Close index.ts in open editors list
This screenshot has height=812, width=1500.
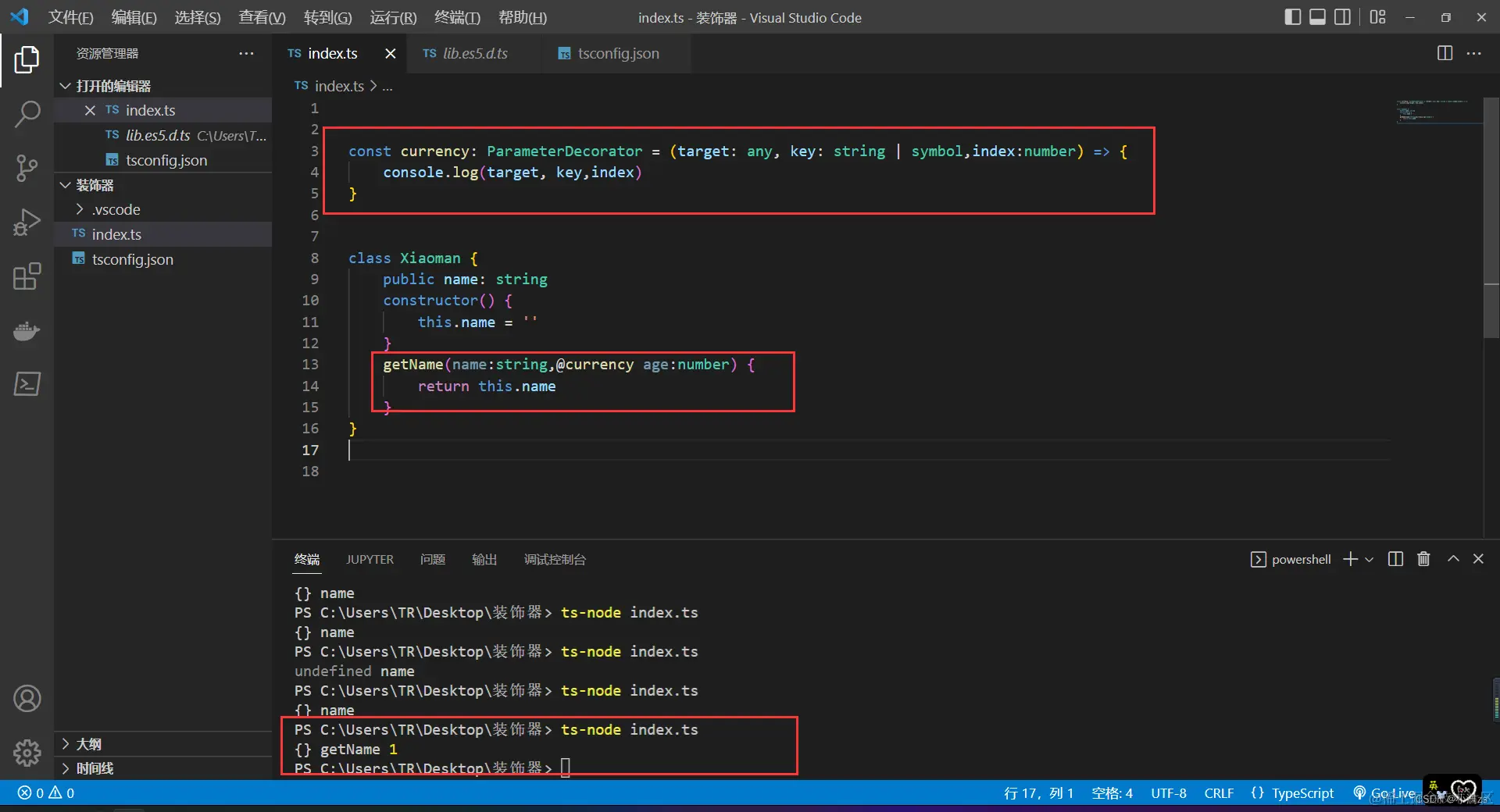(90, 110)
